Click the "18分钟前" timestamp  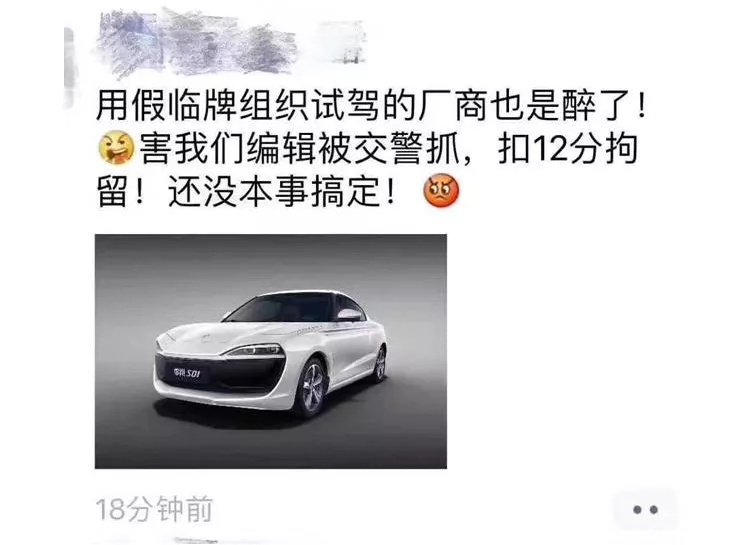(x=154, y=509)
